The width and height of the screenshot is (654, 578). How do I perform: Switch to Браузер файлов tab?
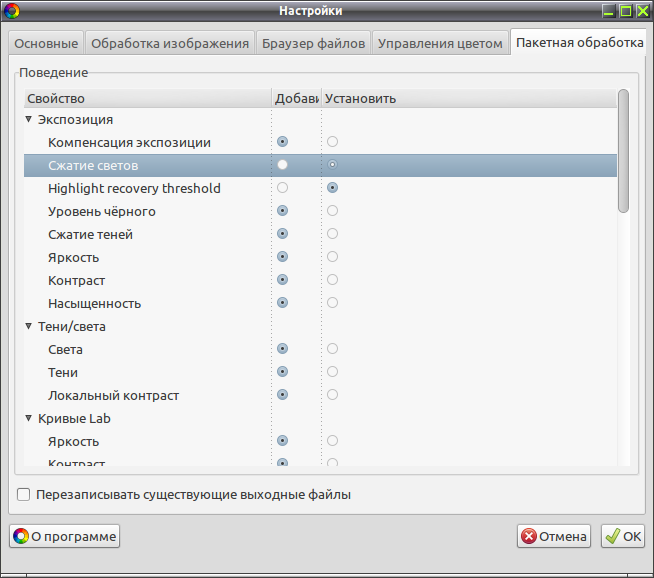(x=313, y=43)
